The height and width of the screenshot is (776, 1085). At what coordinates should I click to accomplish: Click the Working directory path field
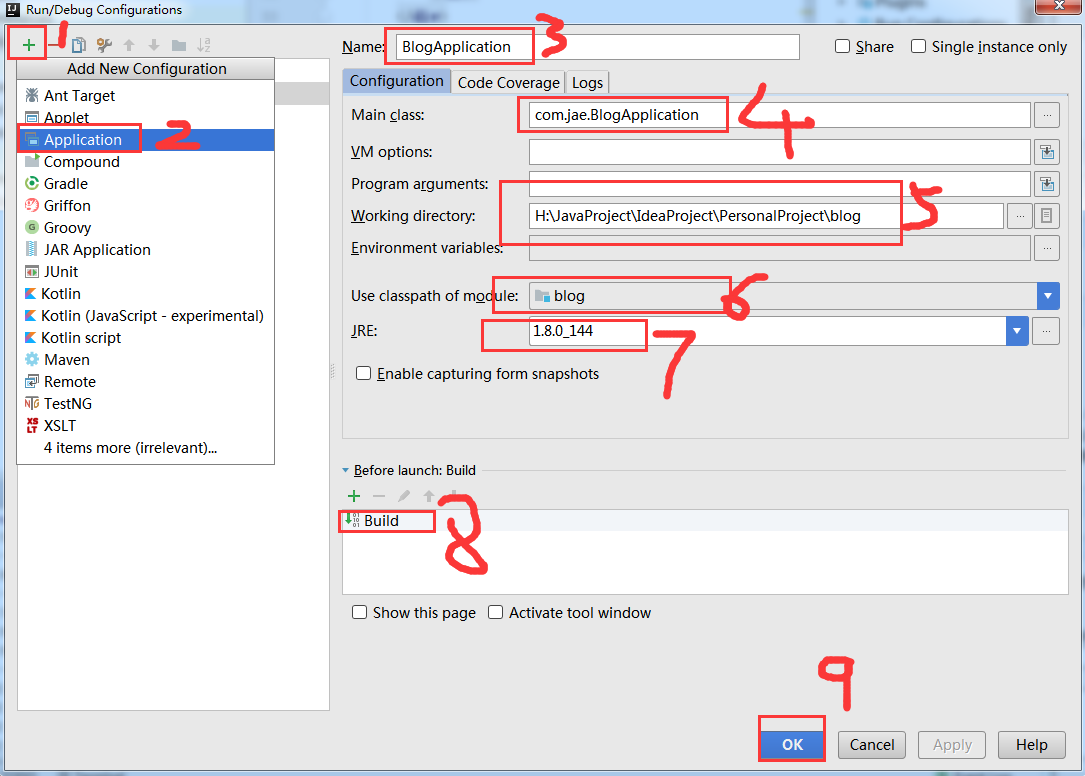click(x=767, y=216)
